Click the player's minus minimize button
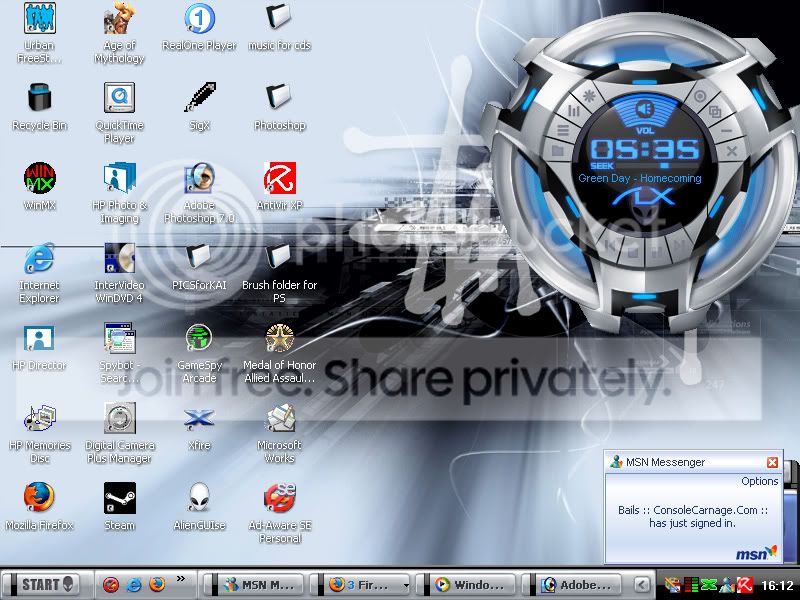 click(727, 131)
